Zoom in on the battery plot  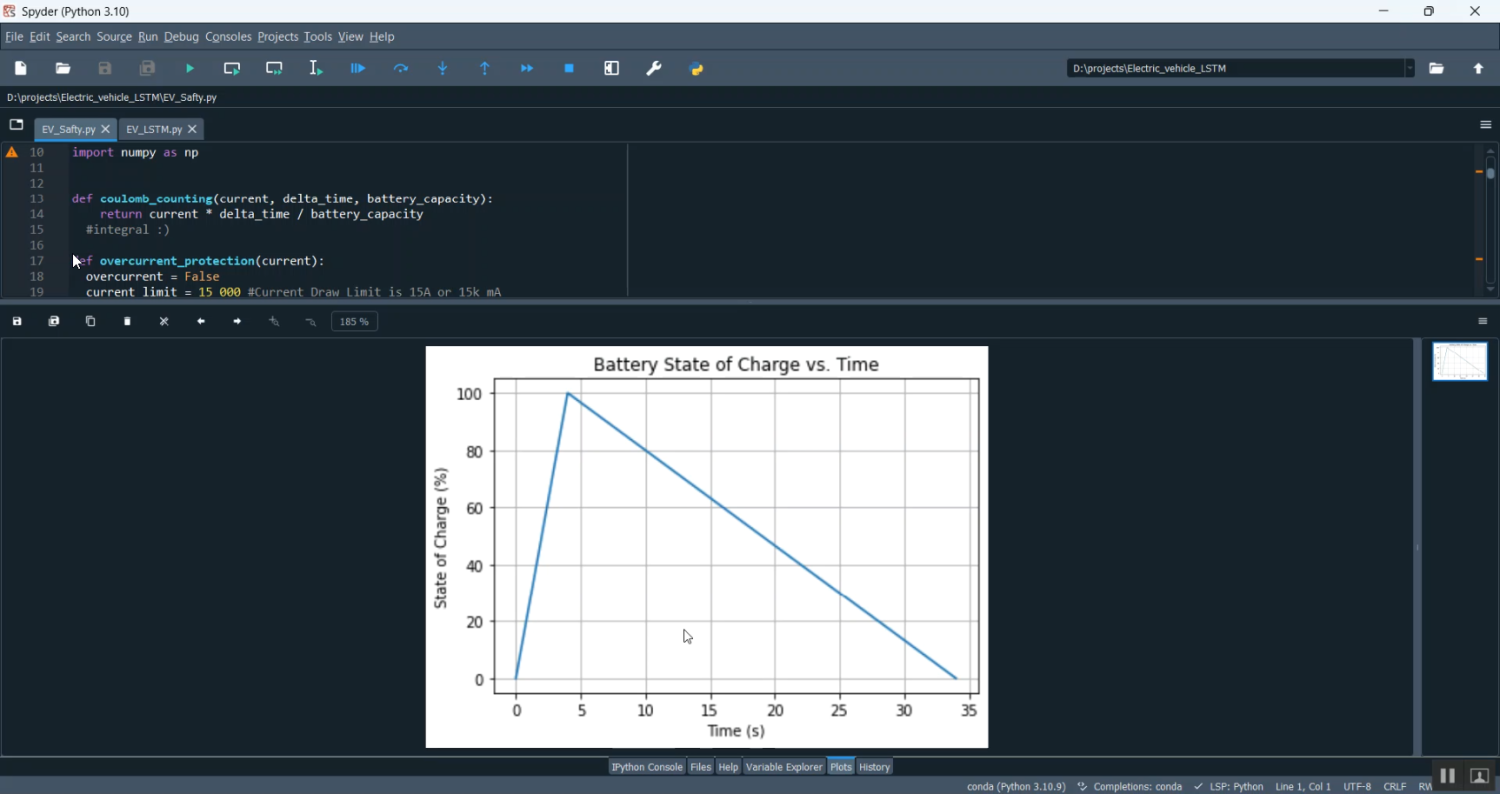point(273,321)
